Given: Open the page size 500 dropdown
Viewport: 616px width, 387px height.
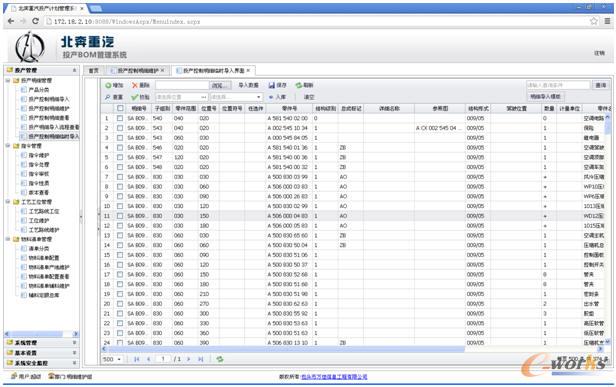Looking at the screenshot, I should tap(112, 359).
